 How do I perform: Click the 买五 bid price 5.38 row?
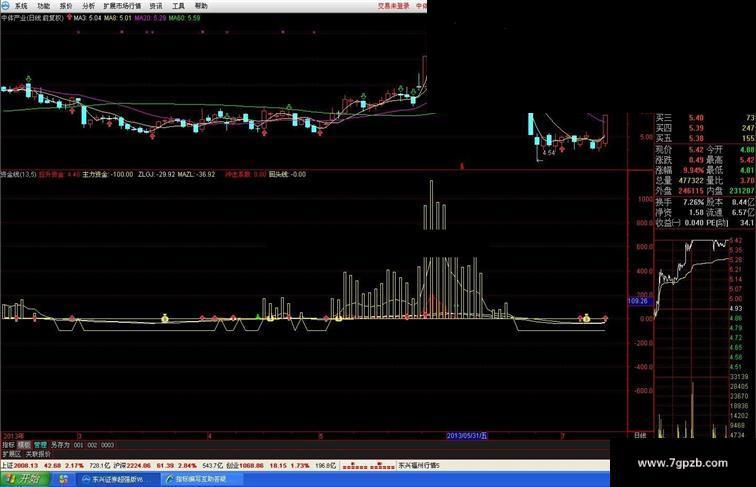(x=705, y=138)
